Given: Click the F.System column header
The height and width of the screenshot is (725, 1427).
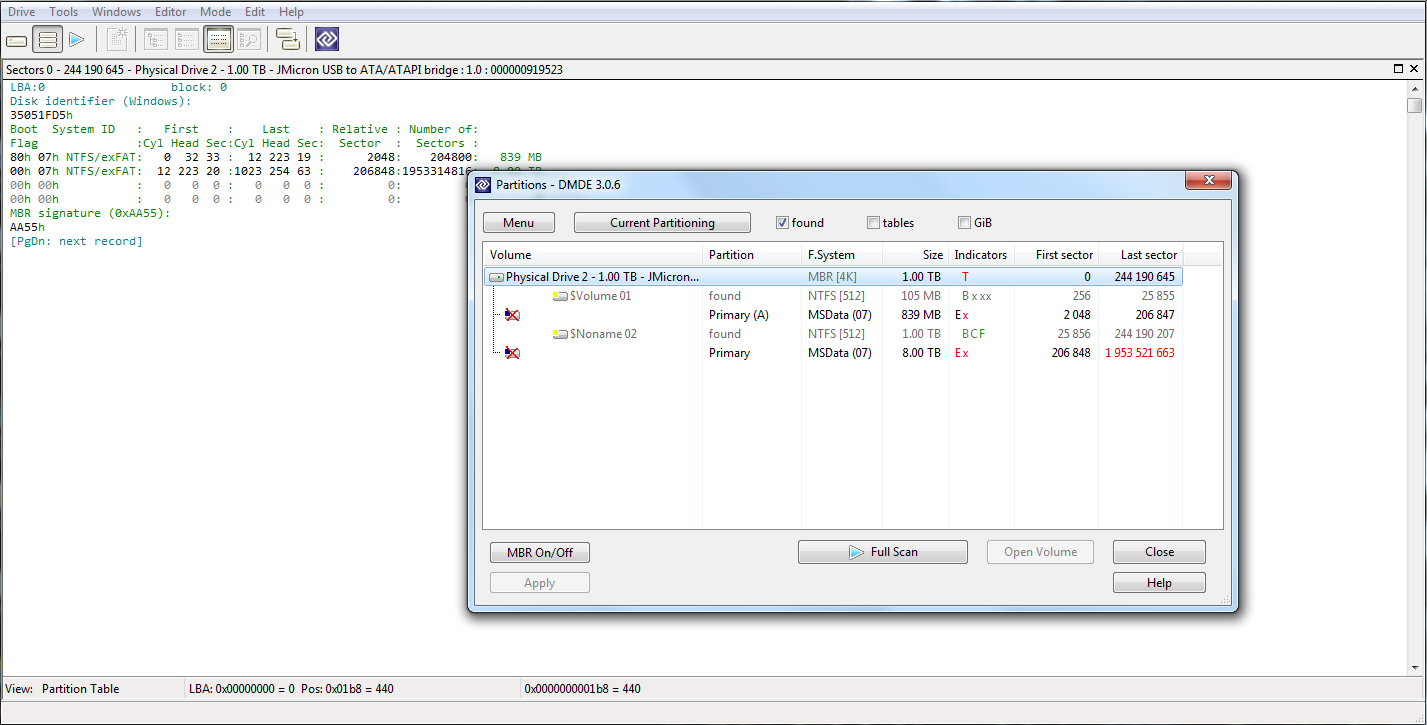Looking at the screenshot, I should (x=842, y=255).
